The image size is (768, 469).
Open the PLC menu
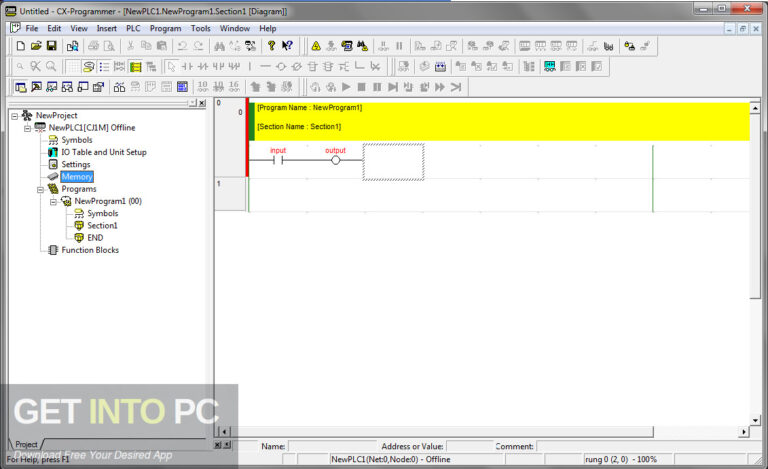click(x=133, y=28)
